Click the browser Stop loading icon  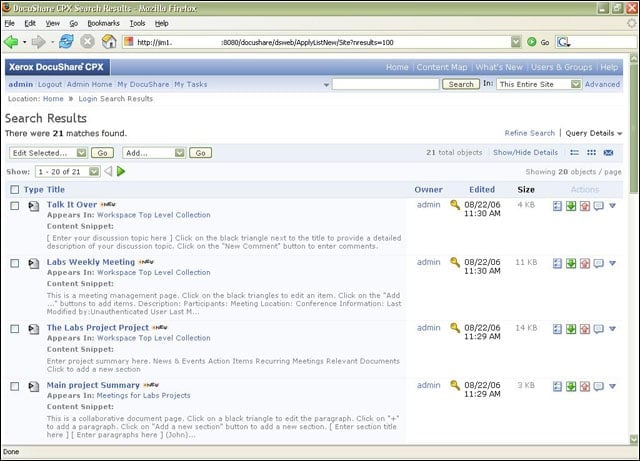click(87, 42)
